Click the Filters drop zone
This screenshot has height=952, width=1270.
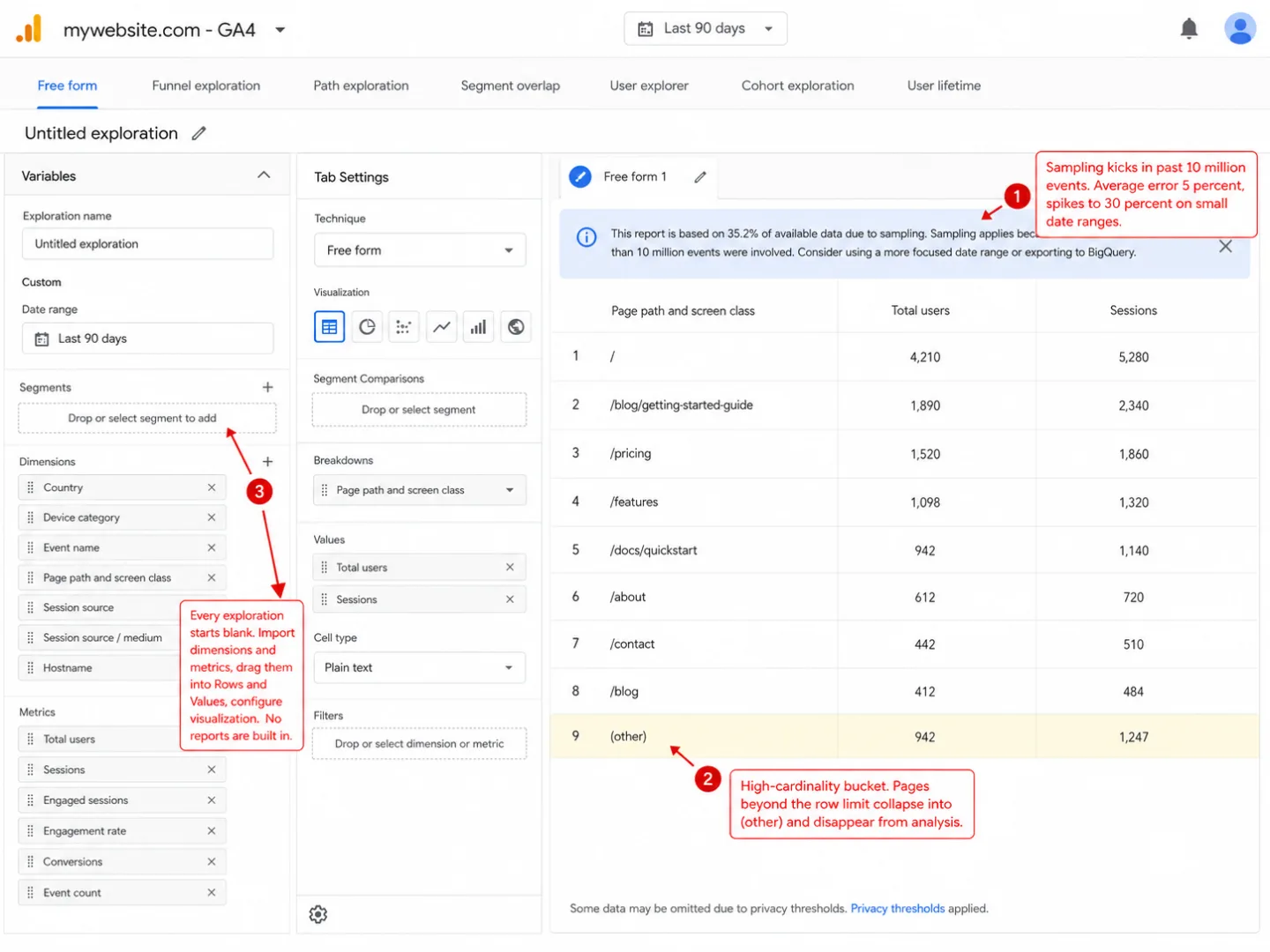[x=420, y=744]
